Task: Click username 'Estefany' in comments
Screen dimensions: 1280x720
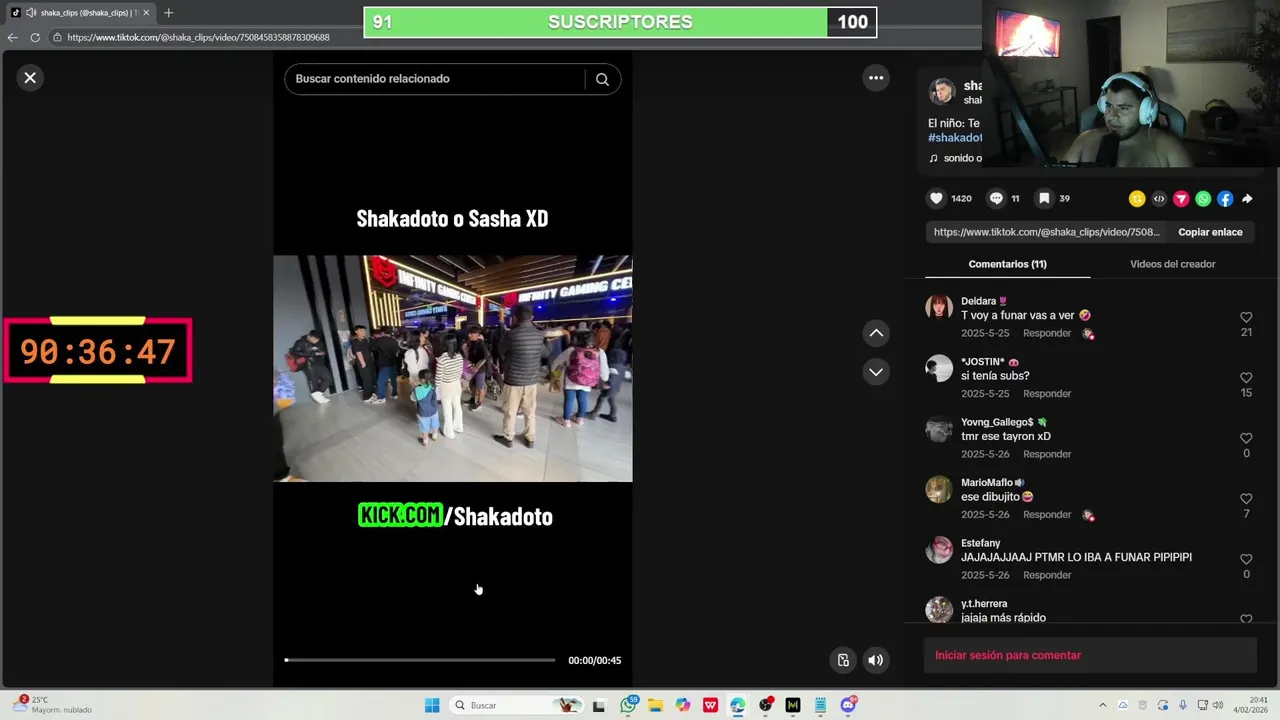Action: [981, 543]
